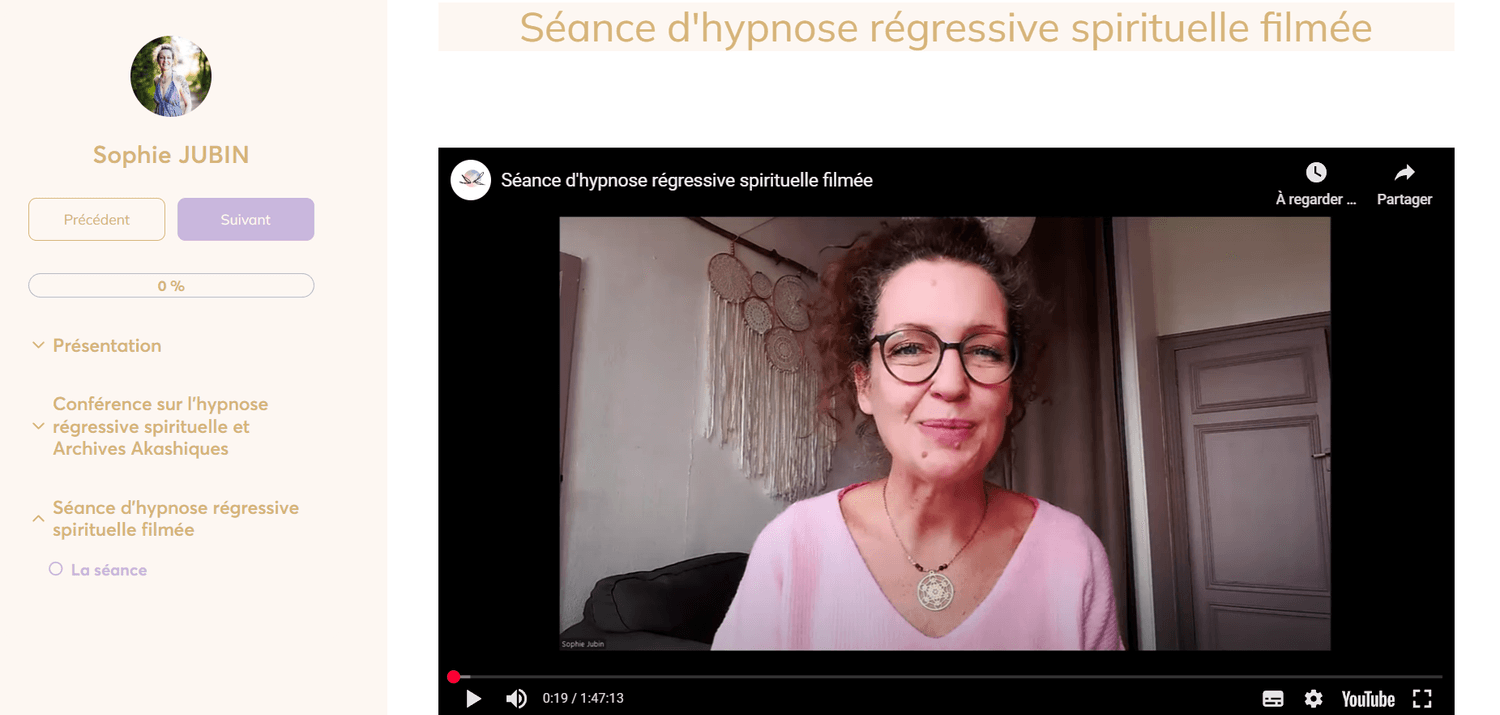Open the channel avatar in video header
The width and height of the screenshot is (1500, 715).
(x=471, y=180)
